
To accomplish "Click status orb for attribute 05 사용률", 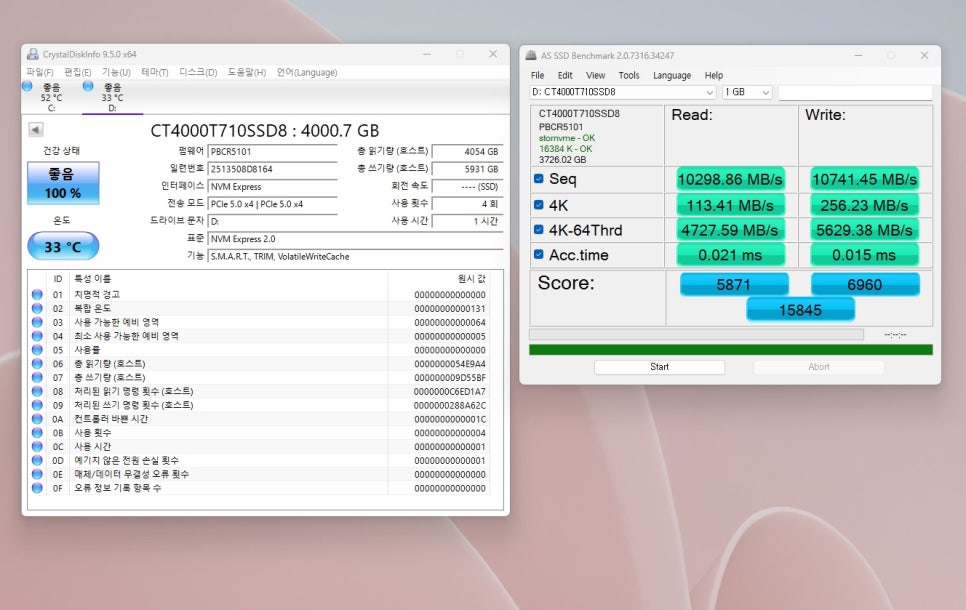I will pyautogui.click(x=37, y=350).
